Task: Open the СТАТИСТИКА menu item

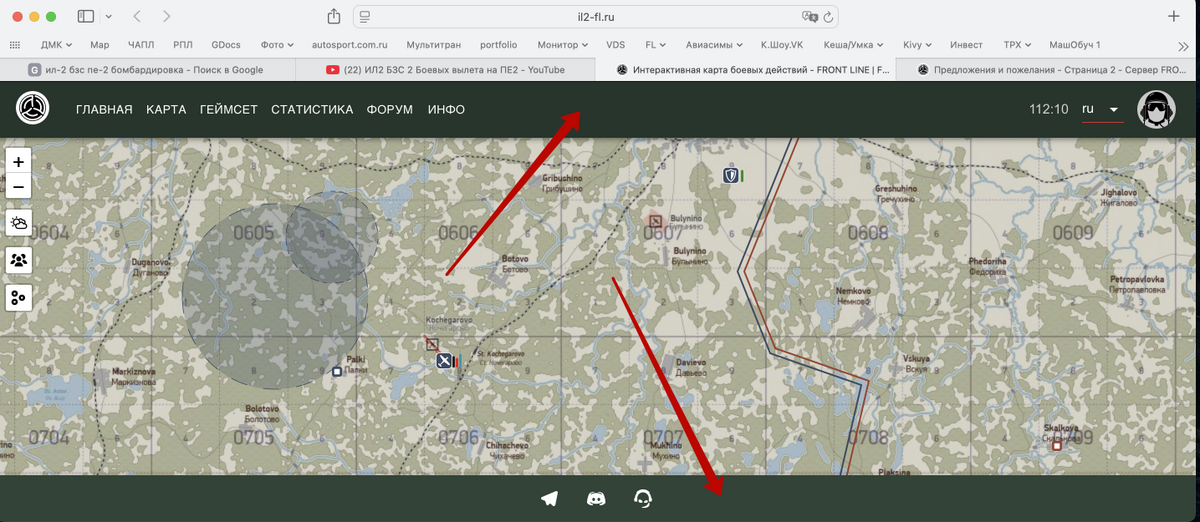Action: tap(312, 110)
